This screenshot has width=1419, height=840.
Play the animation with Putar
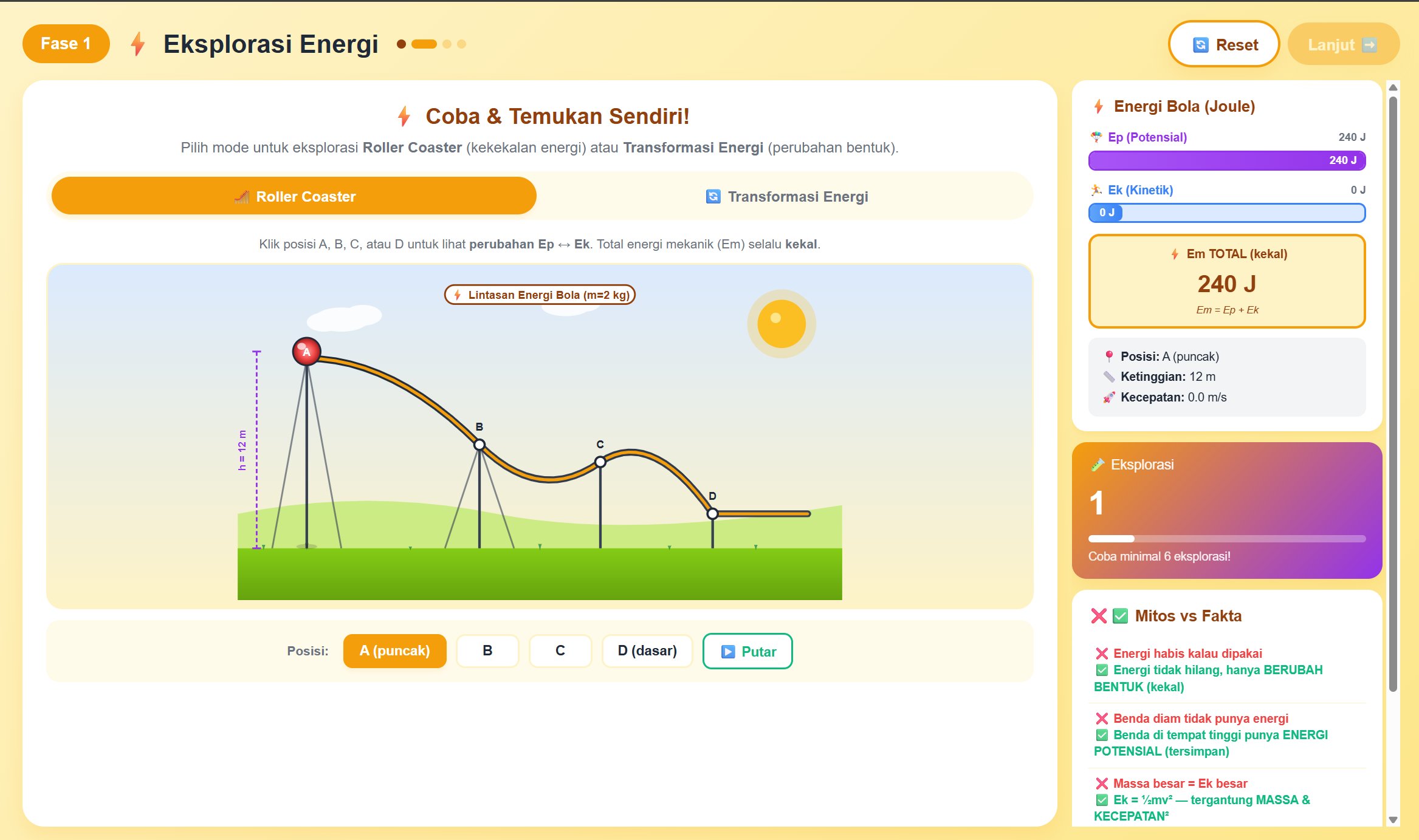point(747,651)
